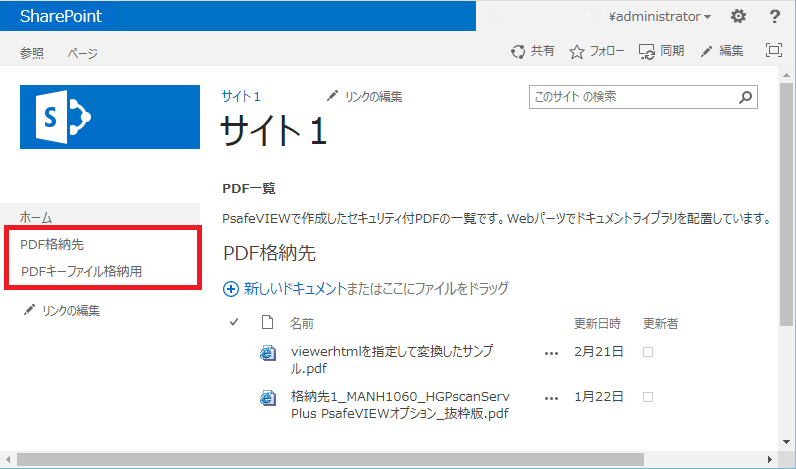This screenshot has height=469, width=796.
Task: Go to ホーム in the left navigation
Action: [36, 217]
